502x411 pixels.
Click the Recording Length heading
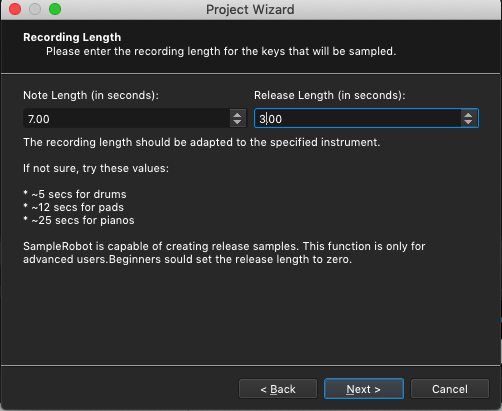[x=72, y=37]
